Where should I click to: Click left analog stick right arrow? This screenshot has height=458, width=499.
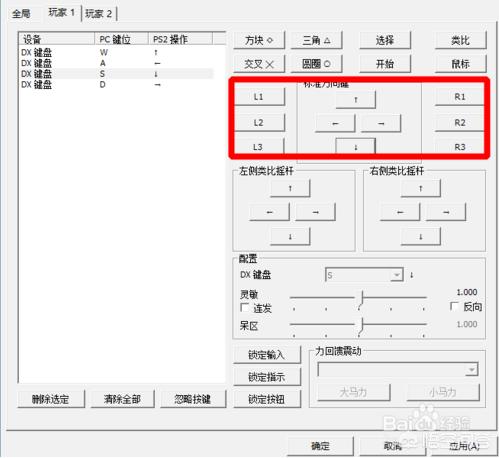click(315, 212)
